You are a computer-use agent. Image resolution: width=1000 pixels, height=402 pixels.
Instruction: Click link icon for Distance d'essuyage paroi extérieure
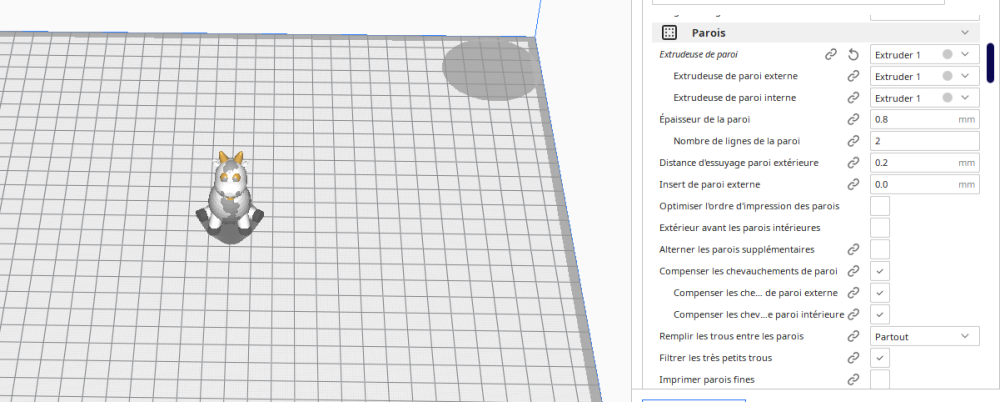click(853, 163)
